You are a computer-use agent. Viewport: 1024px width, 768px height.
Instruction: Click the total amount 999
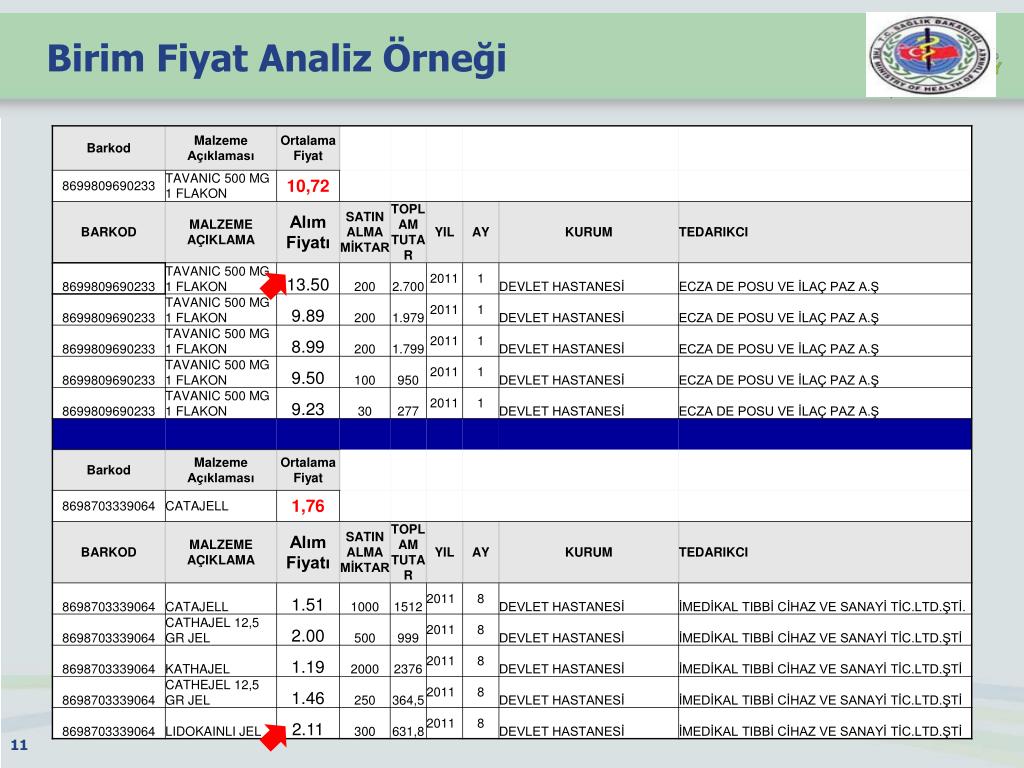pyautogui.click(x=408, y=638)
